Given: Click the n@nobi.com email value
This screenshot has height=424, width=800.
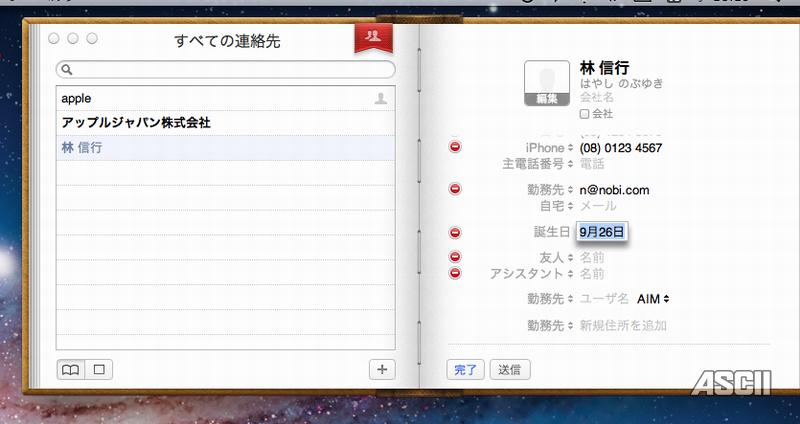Looking at the screenshot, I should coord(614,190).
